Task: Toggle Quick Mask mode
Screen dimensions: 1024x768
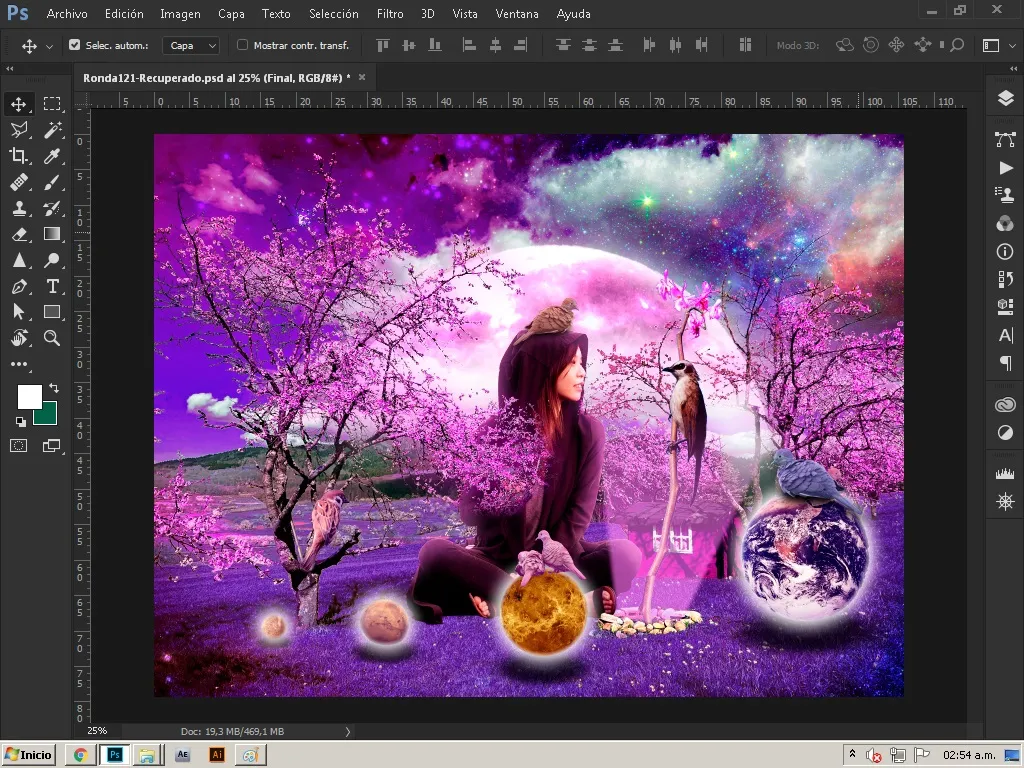Action: pyautogui.click(x=19, y=446)
